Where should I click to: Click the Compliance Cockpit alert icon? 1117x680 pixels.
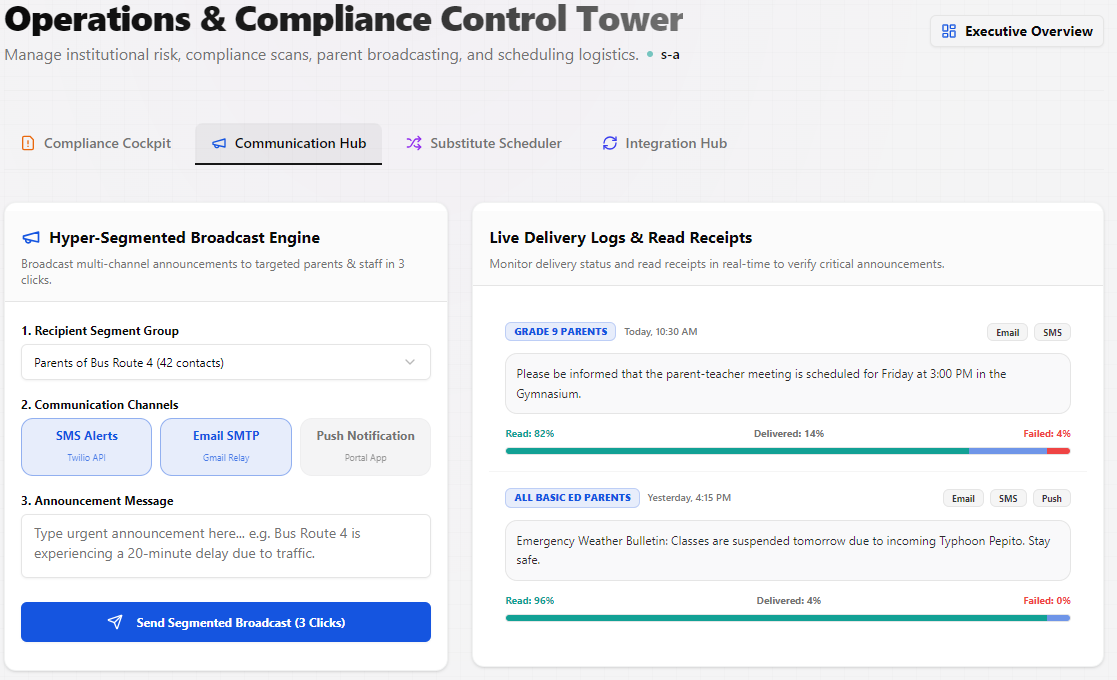click(28, 143)
